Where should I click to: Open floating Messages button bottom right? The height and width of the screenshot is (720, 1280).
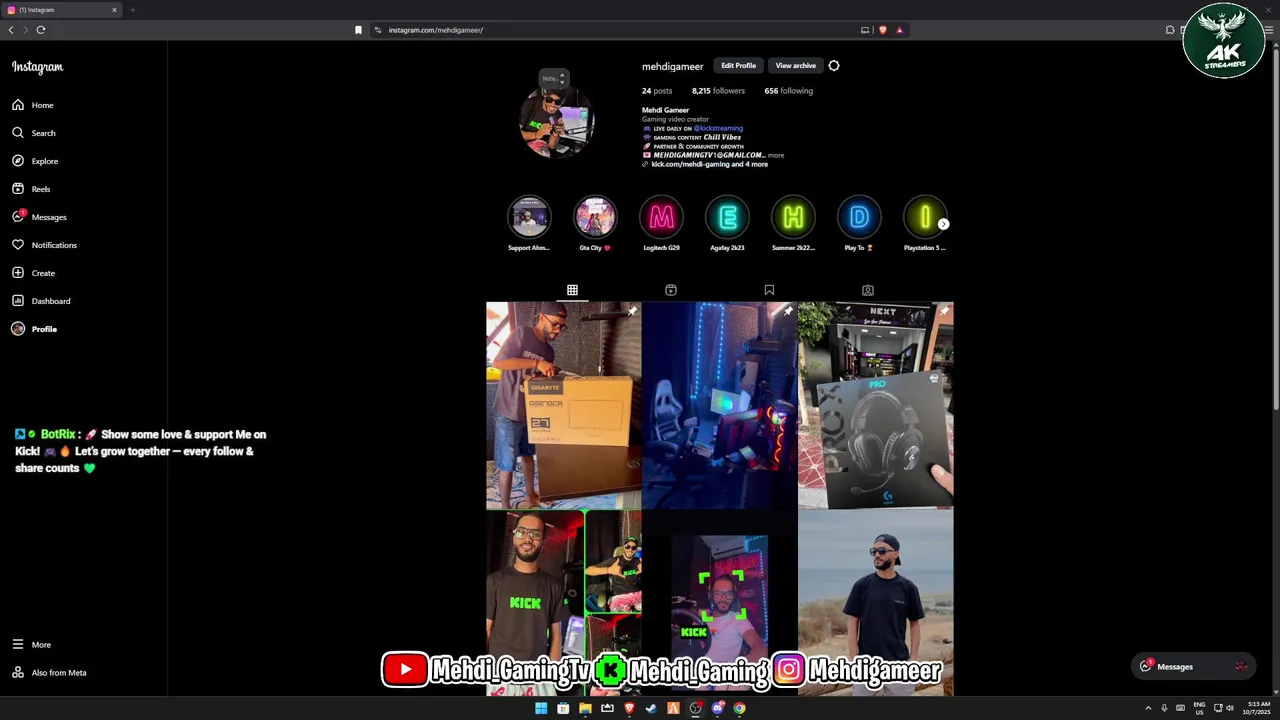pos(1193,666)
